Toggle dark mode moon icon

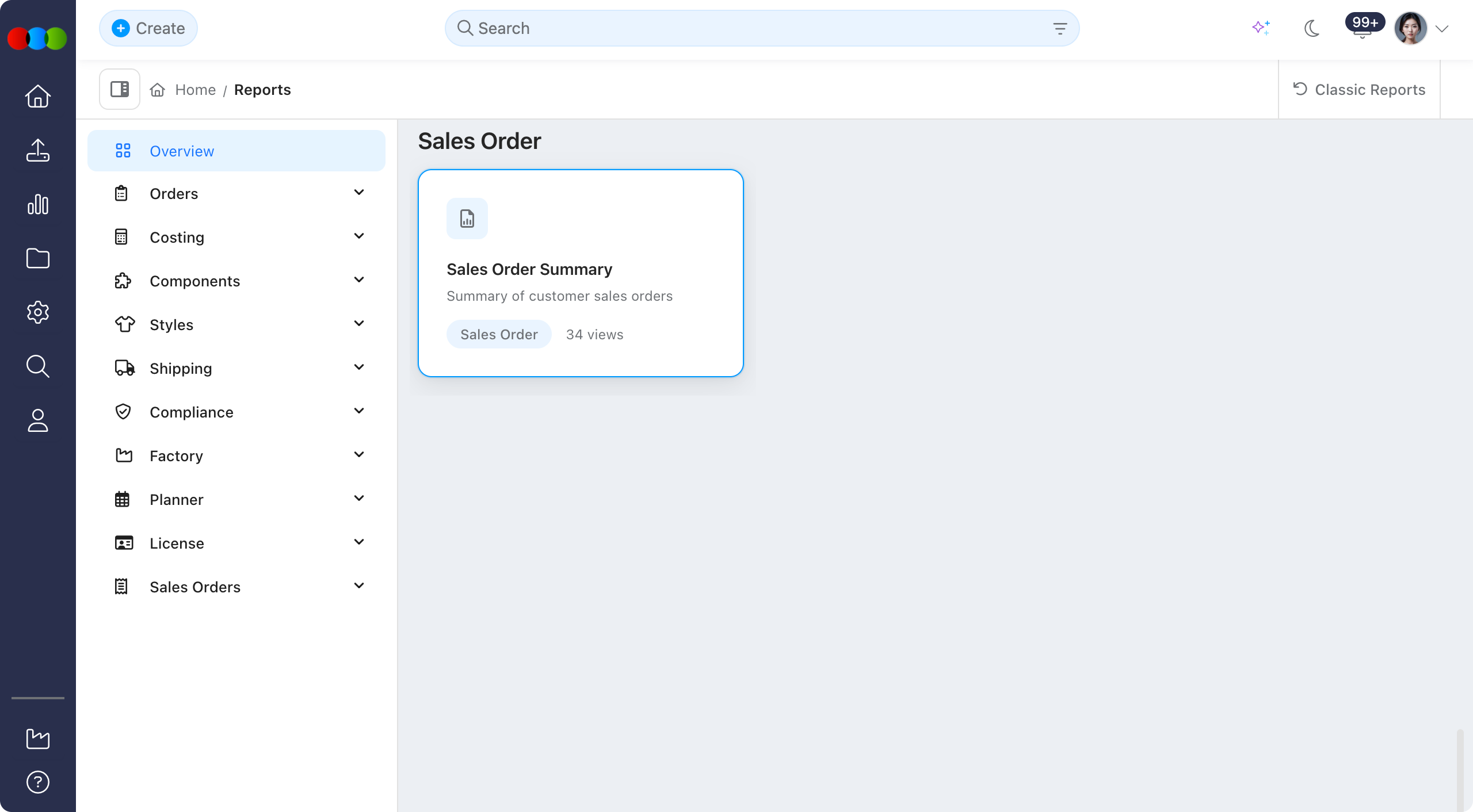1312,28
